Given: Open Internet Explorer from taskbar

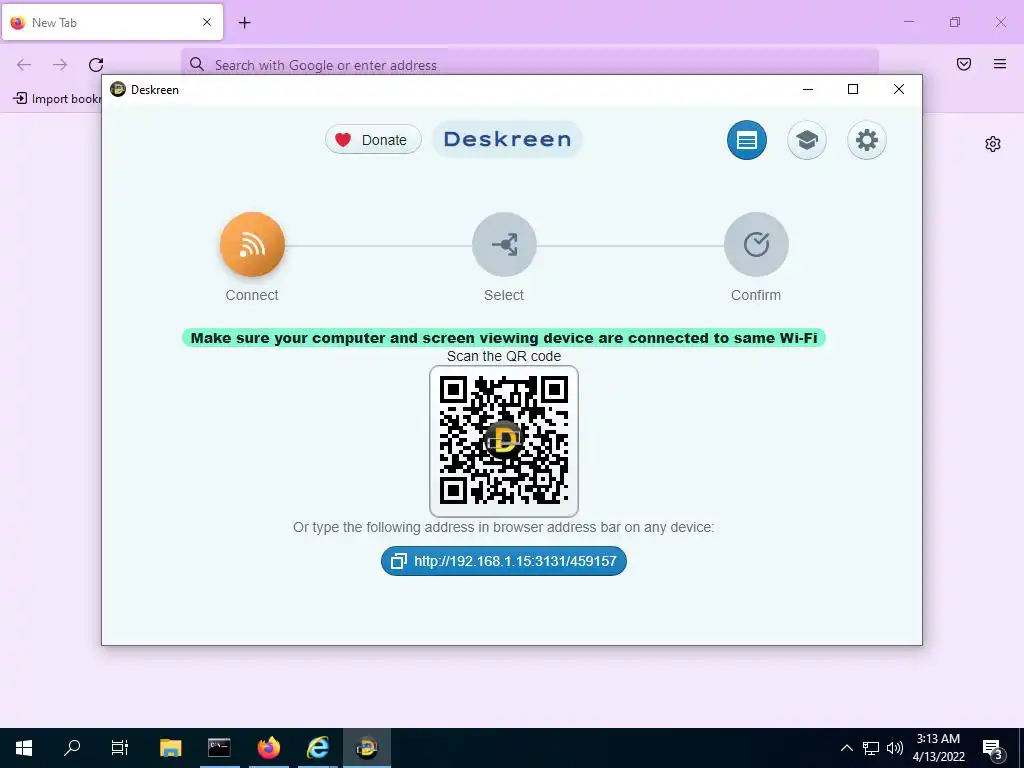Looking at the screenshot, I should coord(318,748).
